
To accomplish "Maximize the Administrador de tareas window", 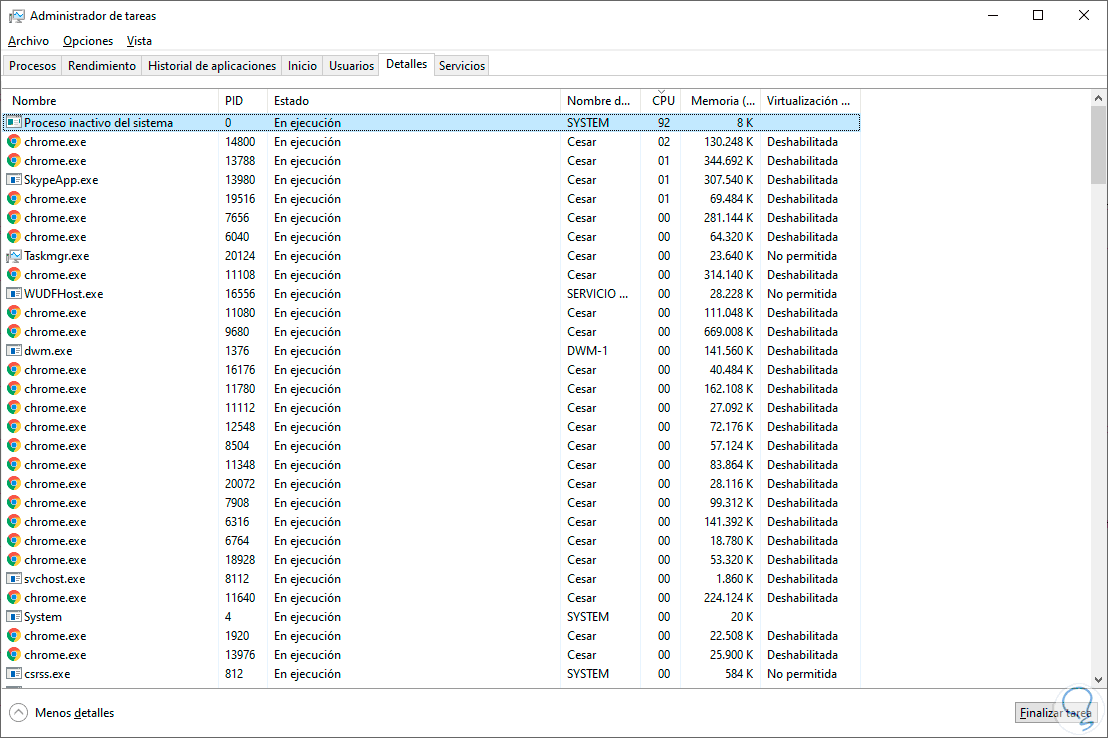I will (1038, 16).
